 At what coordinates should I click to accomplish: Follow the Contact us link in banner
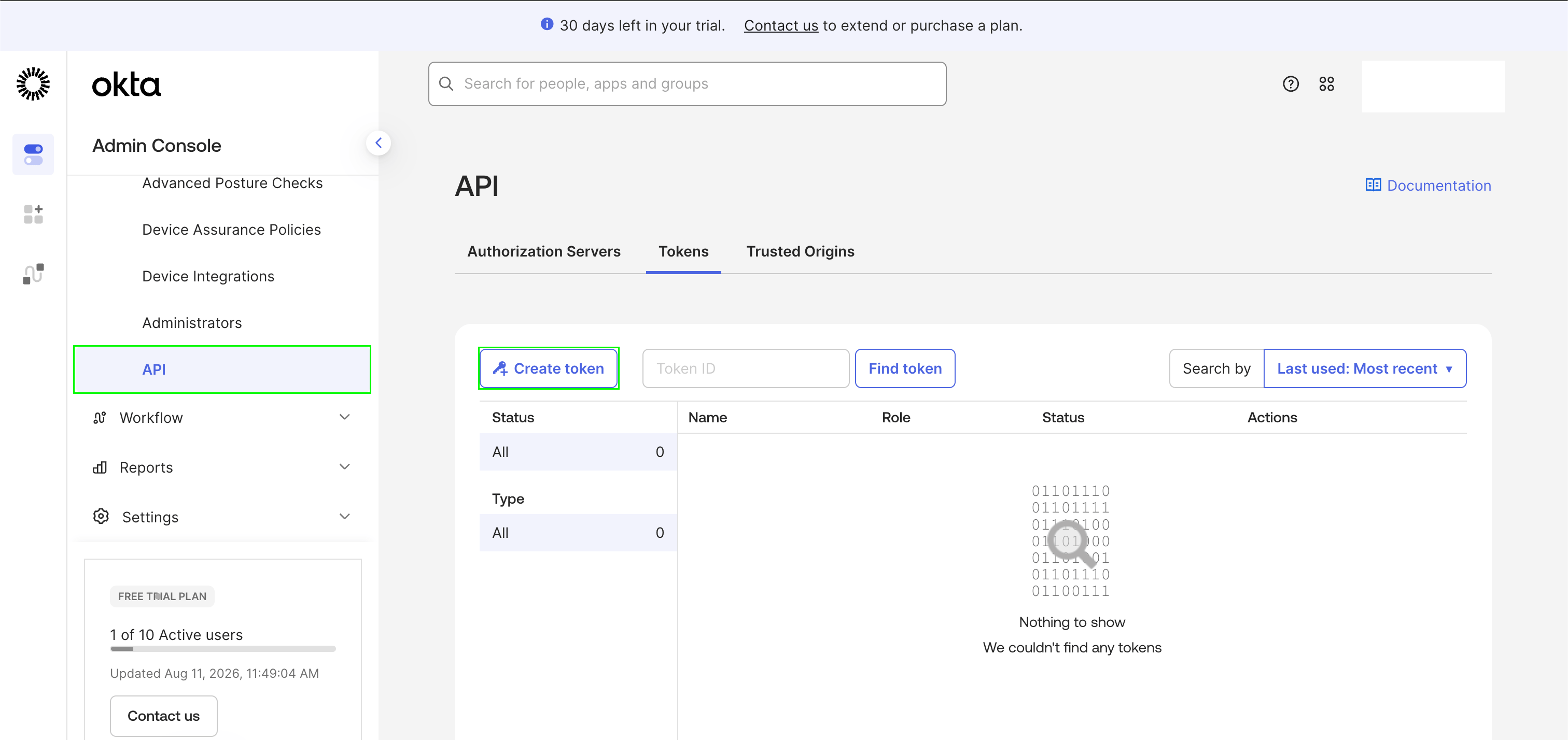click(x=781, y=25)
